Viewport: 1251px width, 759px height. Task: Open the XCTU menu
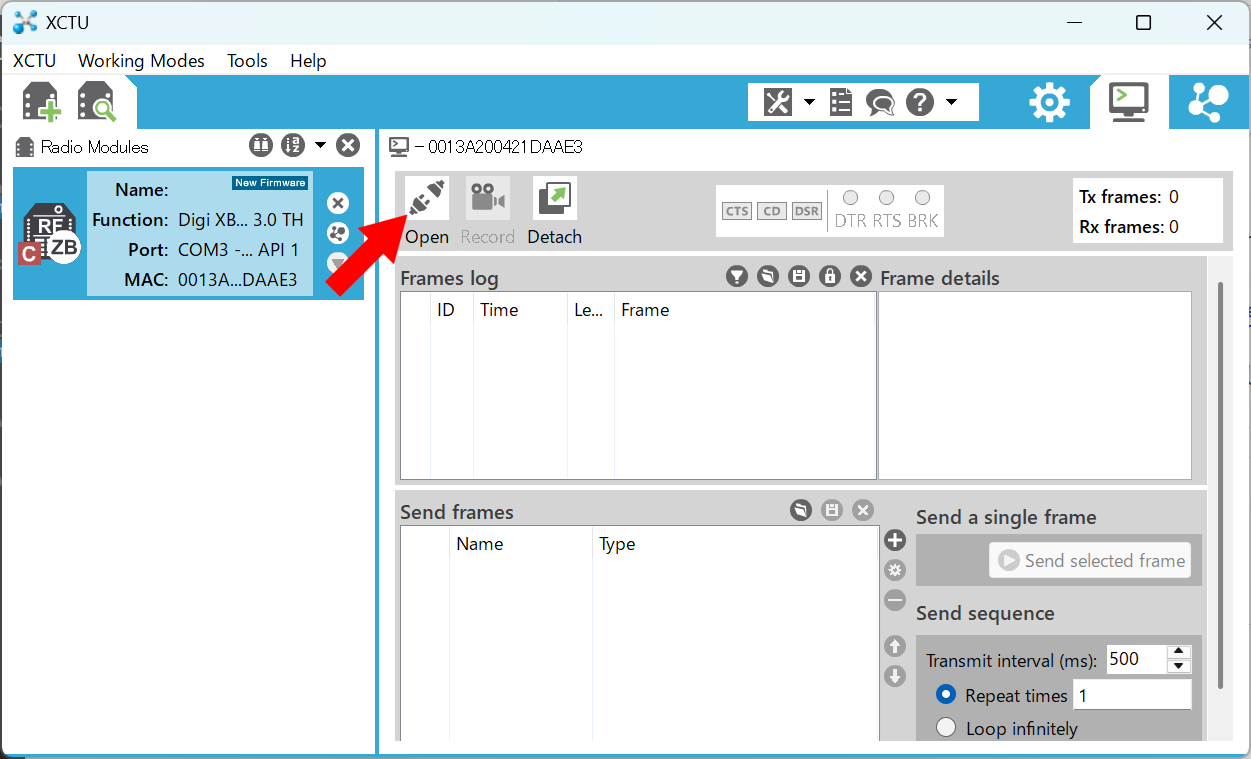click(35, 60)
